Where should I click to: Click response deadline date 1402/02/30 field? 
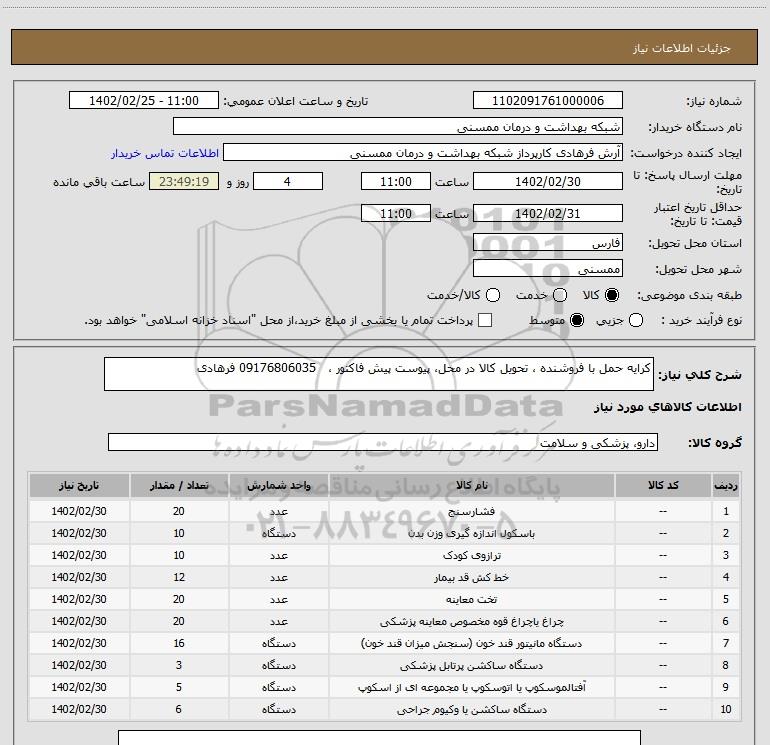548,181
